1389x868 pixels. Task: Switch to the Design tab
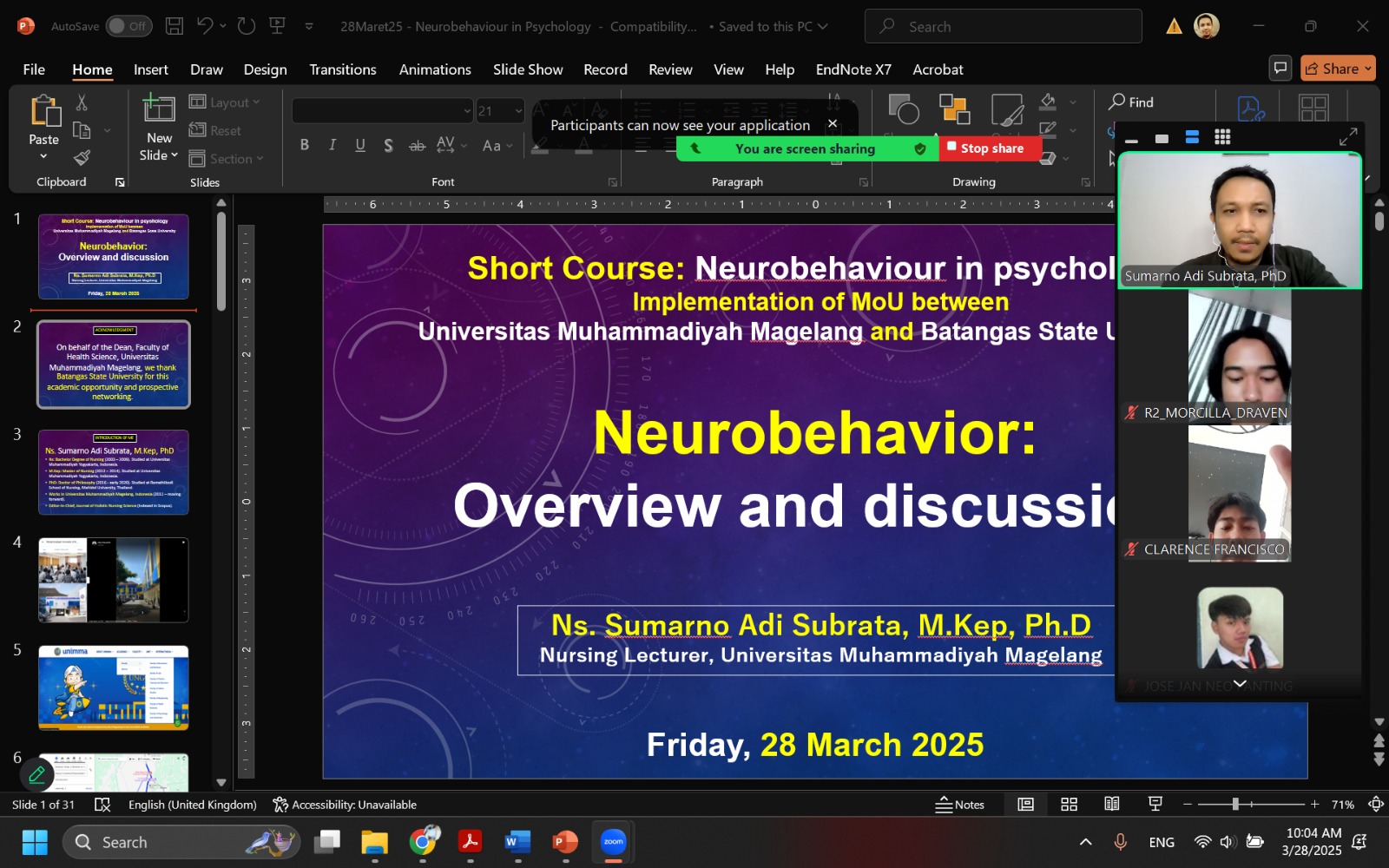[265, 69]
